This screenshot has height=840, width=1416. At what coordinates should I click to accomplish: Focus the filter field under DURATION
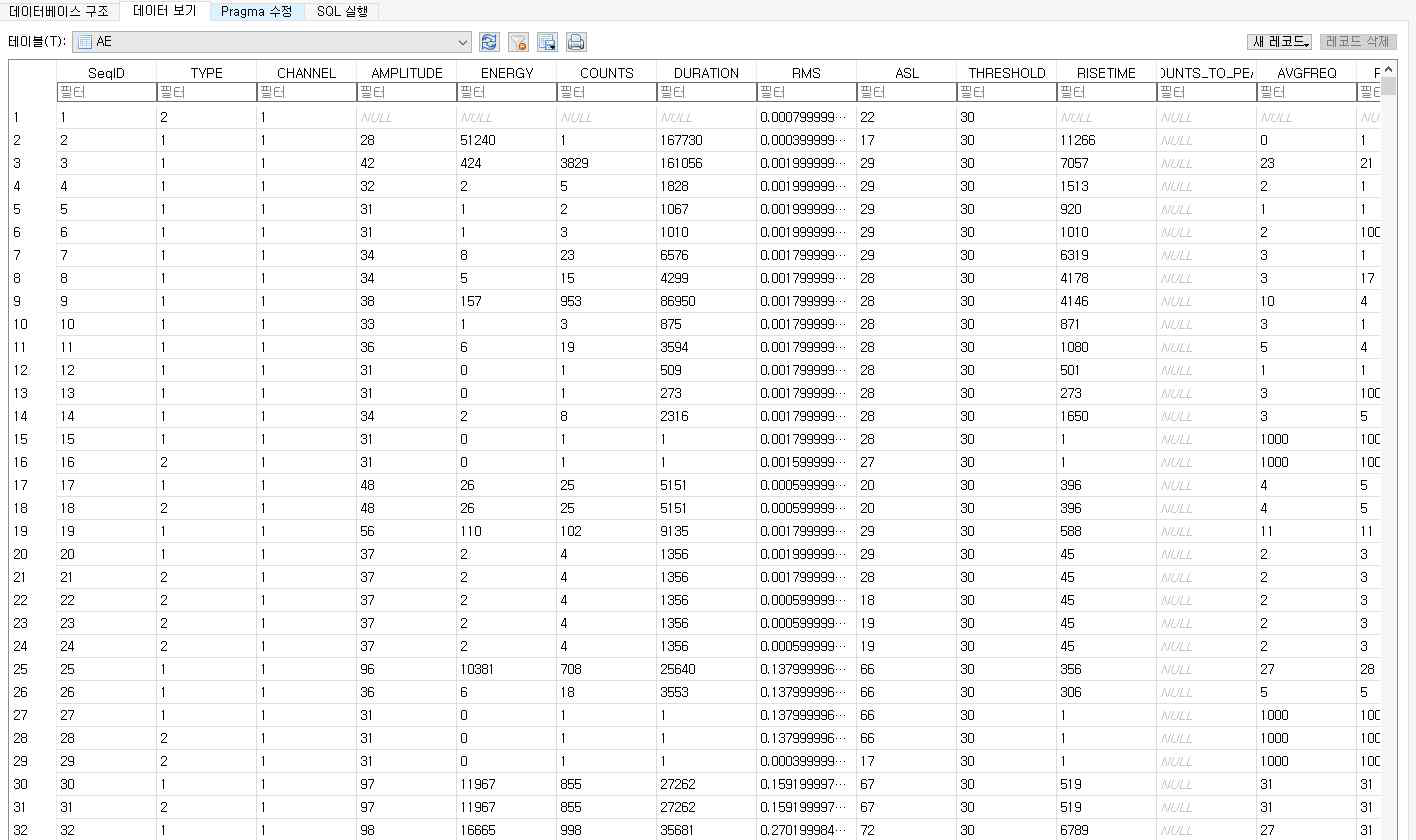point(706,92)
